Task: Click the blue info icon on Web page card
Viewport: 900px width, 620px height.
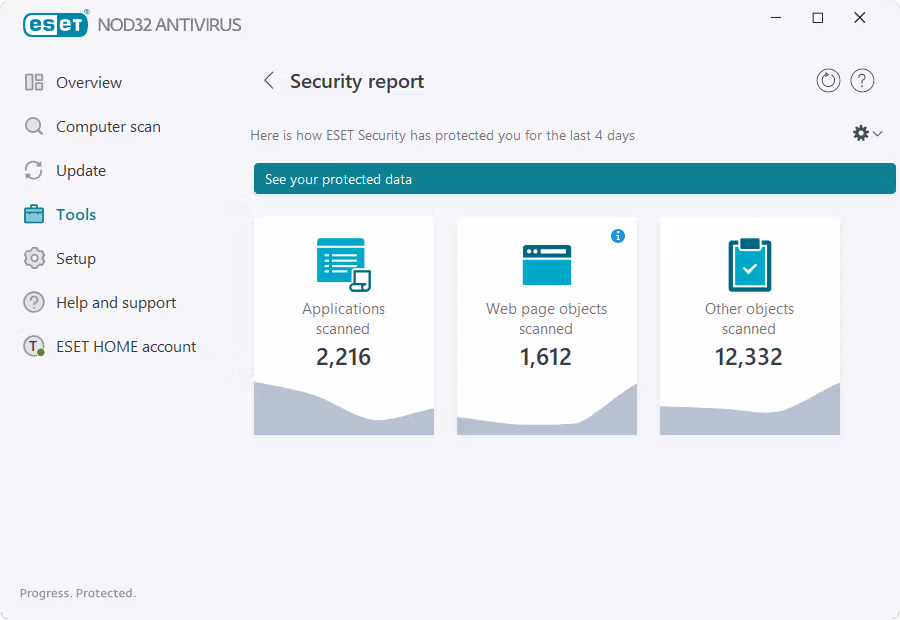Action: point(618,236)
